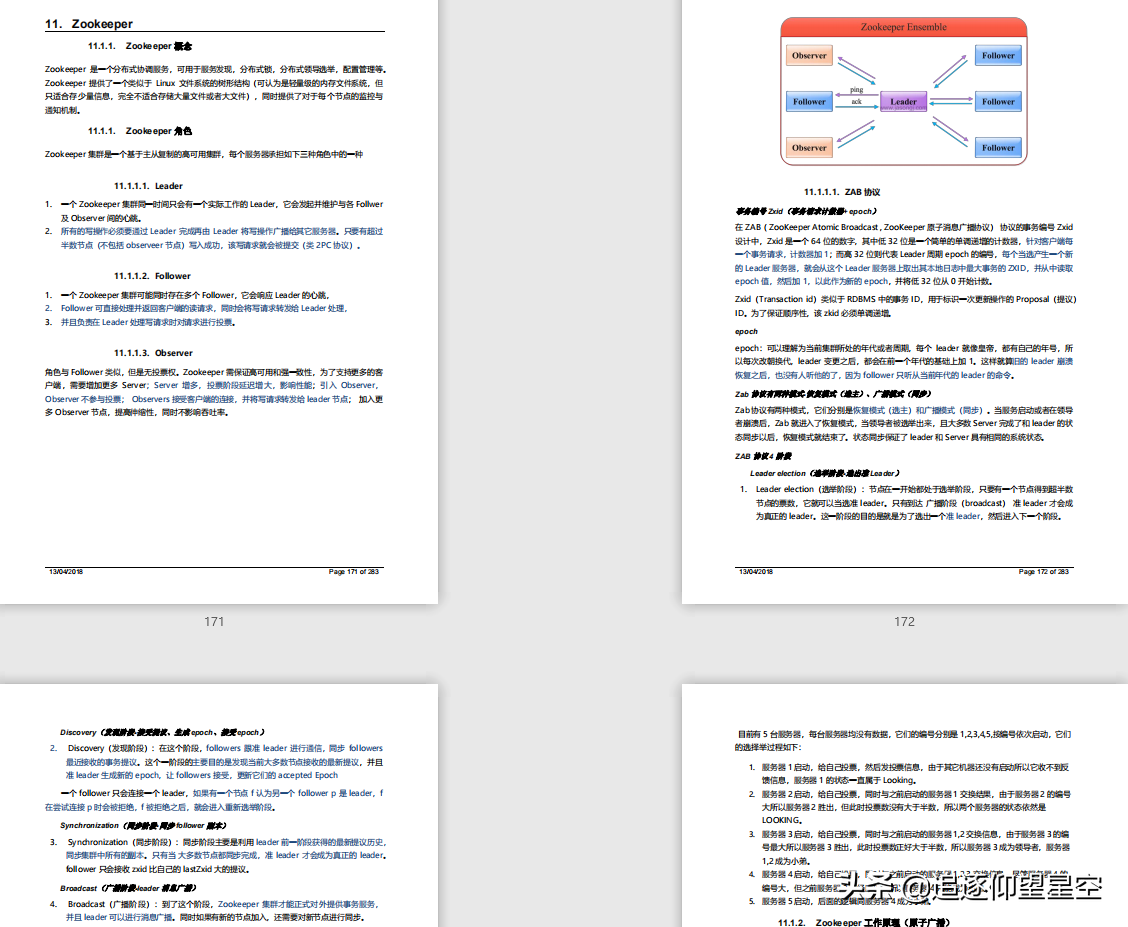
Task: Click the 13/04/2018 date on page 172
Action: pos(756,572)
